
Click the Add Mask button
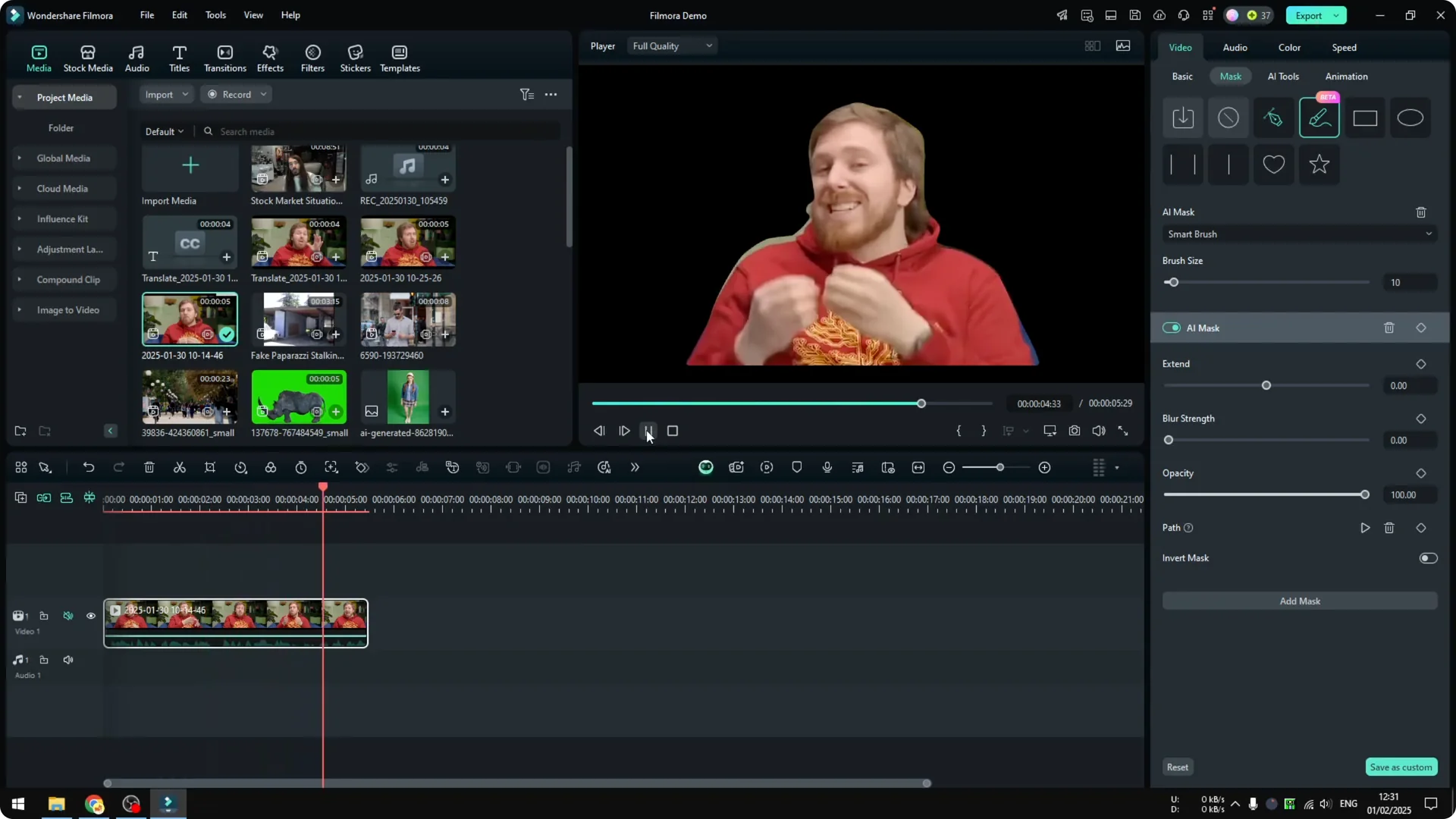point(1298,601)
